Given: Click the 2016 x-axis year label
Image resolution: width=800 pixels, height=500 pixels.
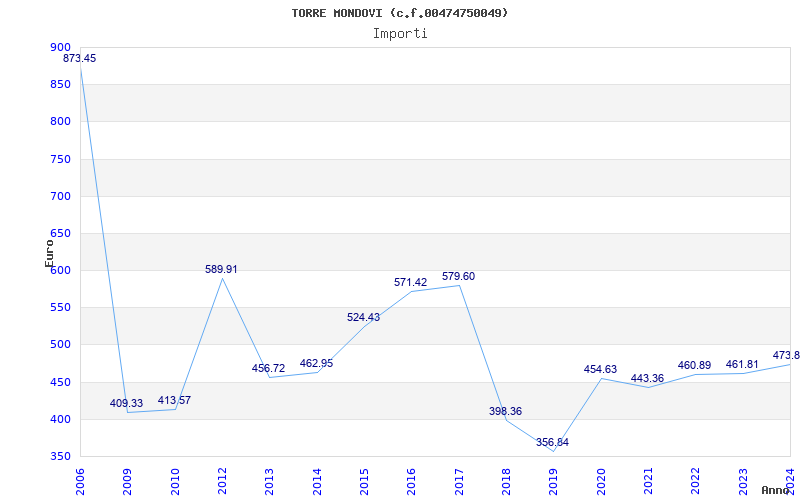Looking at the screenshot, I should pyautogui.click(x=412, y=482).
